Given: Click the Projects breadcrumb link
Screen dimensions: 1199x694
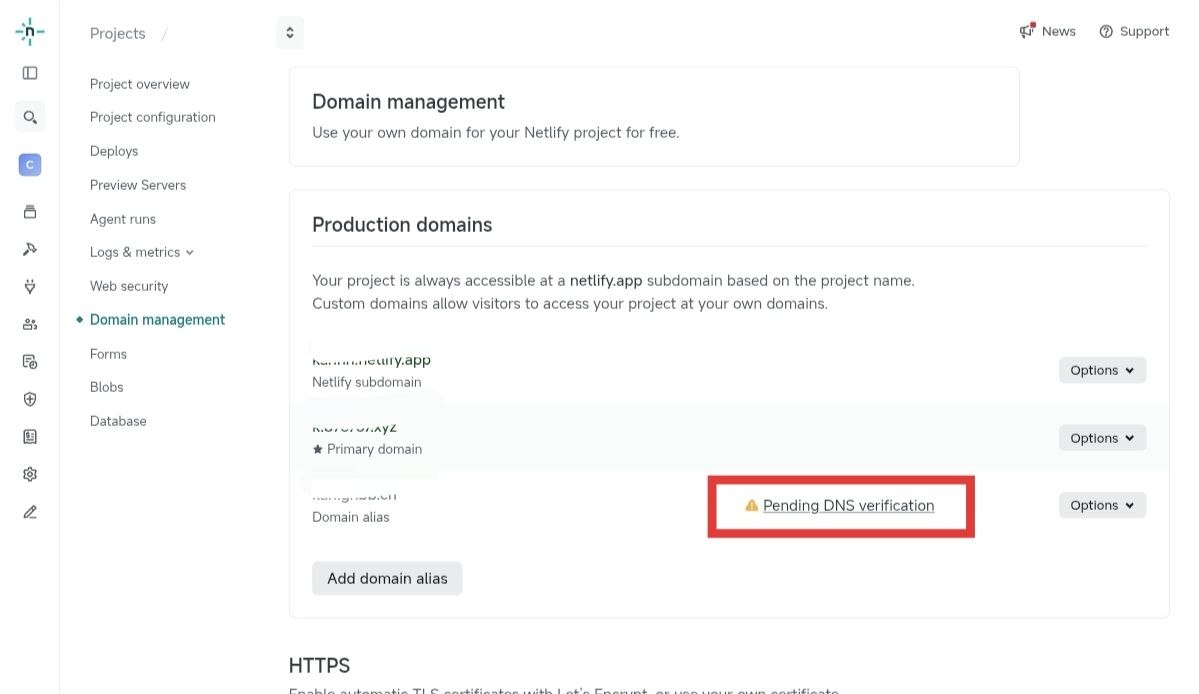Looking at the screenshot, I should click(118, 34).
